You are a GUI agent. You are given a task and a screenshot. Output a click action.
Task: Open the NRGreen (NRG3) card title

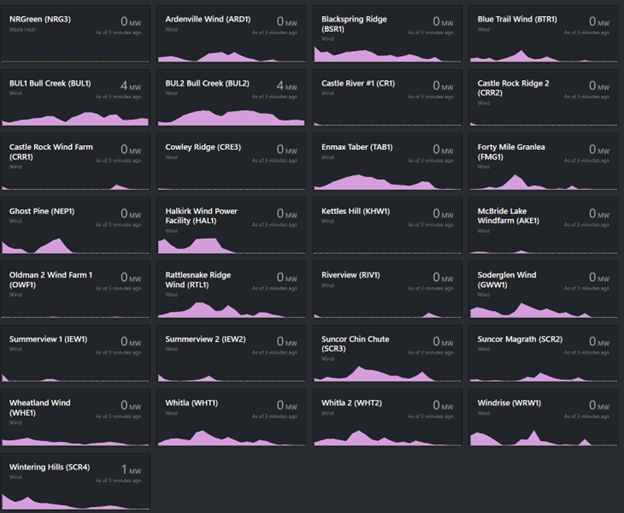point(41,19)
